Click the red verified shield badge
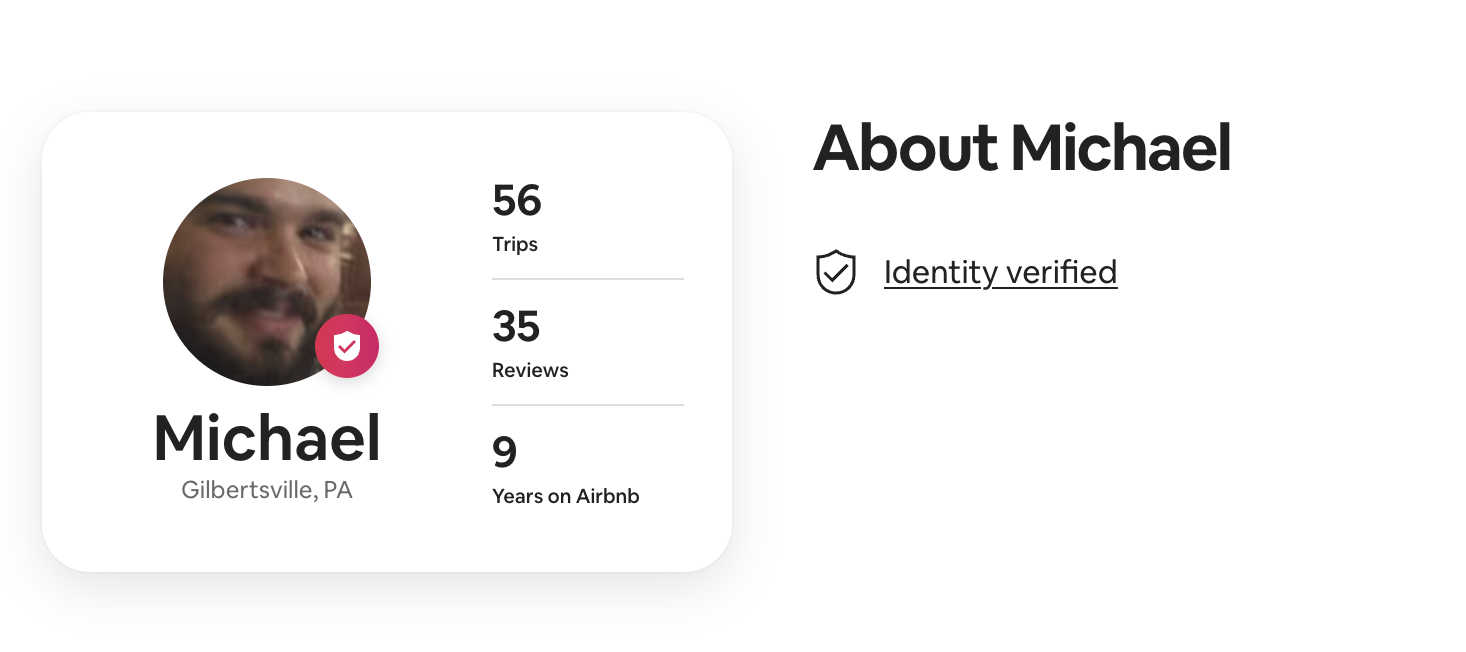Screen dimensions: 1466x652 click(347, 346)
